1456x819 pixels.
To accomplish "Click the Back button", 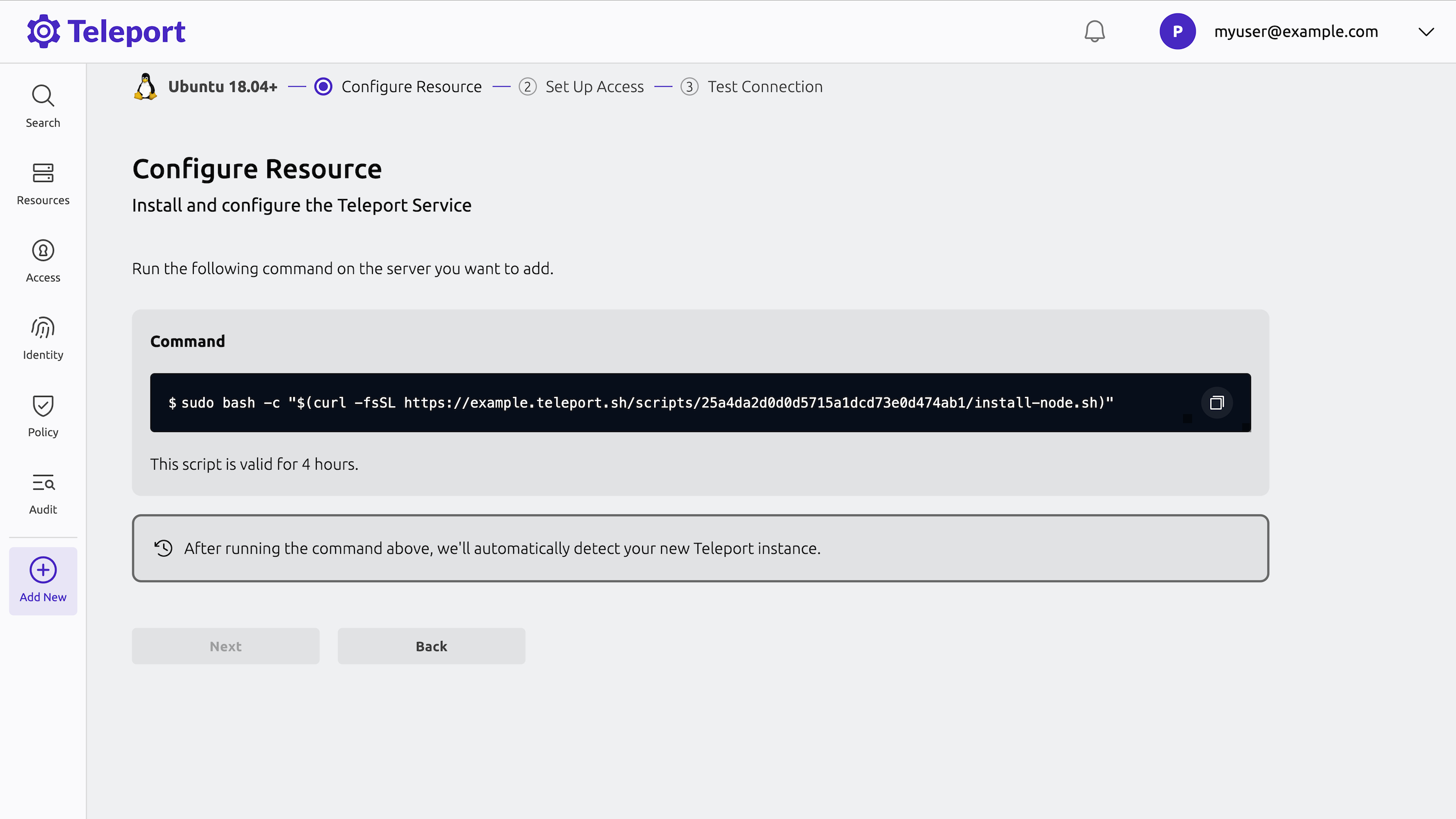I will point(432,645).
